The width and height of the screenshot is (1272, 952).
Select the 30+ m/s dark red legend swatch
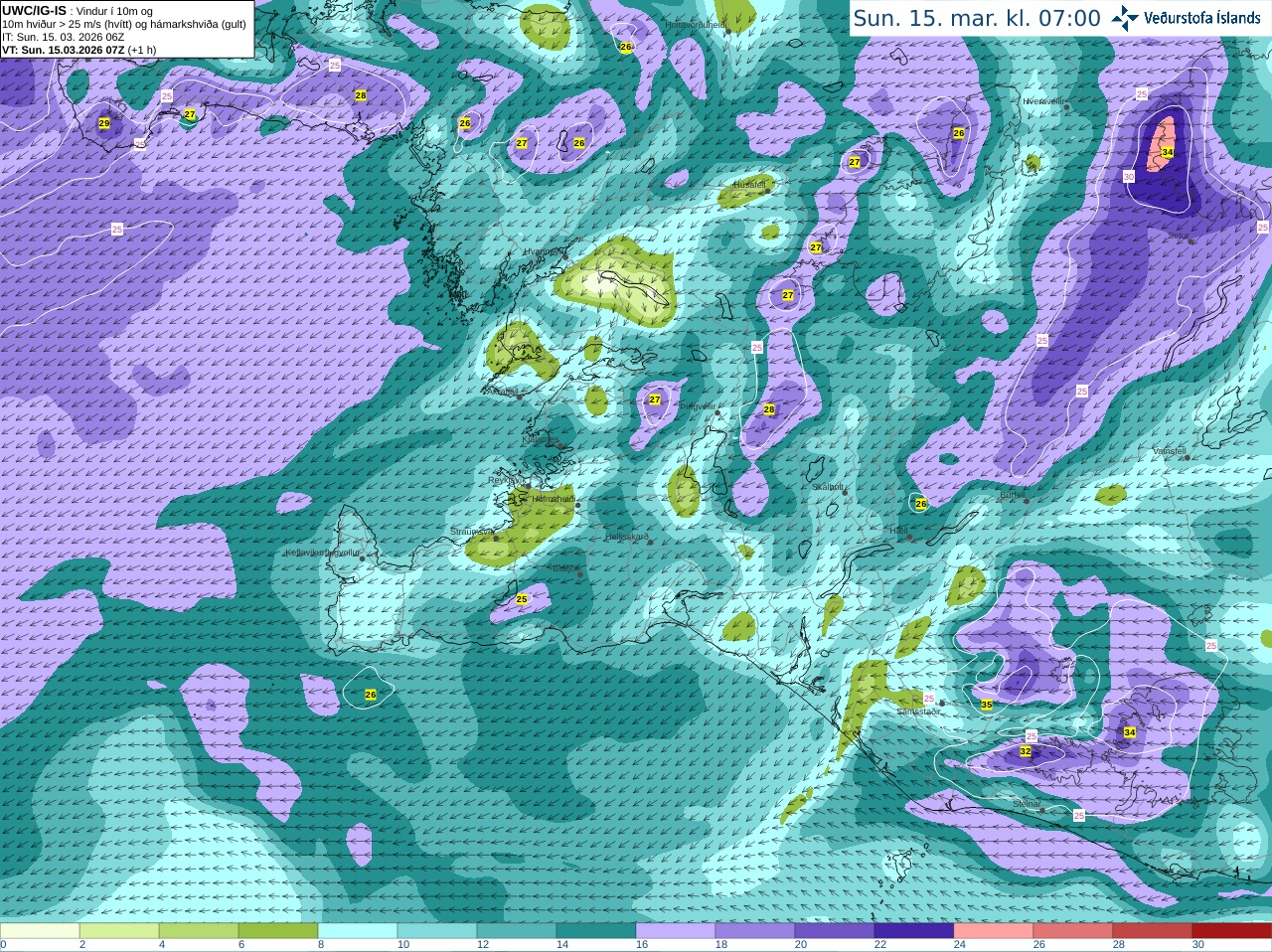(1232, 931)
